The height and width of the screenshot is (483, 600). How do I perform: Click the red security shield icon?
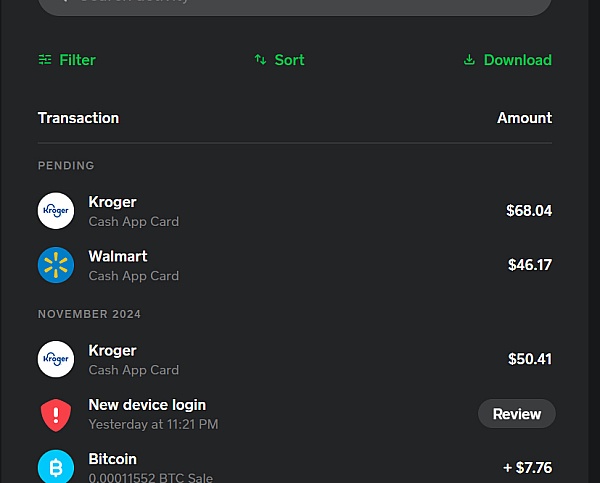[56, 414]
